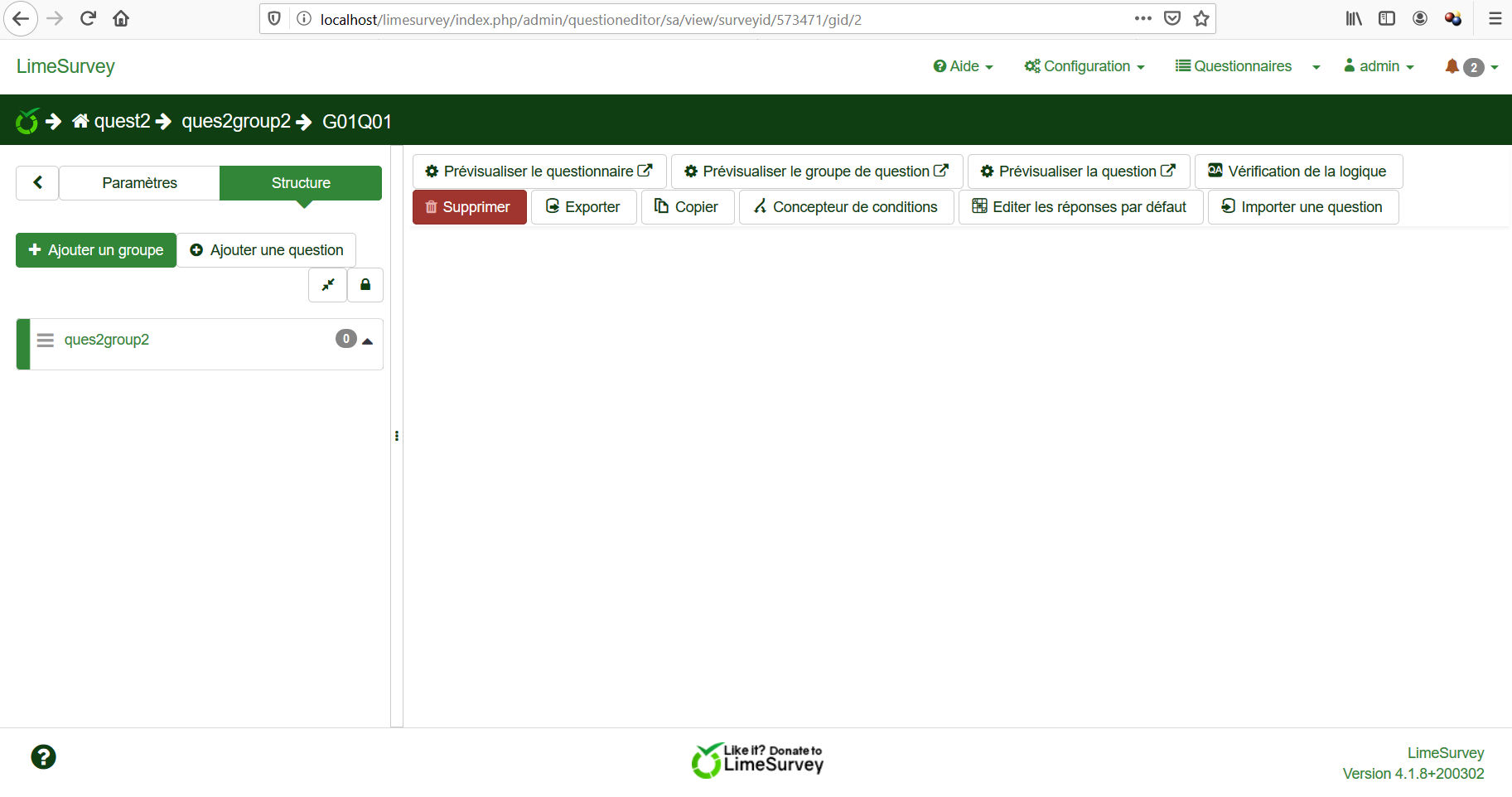Screen dimensions: 1512x797
Task: Grab the ques2group2 drag handle
Action: 46,341
